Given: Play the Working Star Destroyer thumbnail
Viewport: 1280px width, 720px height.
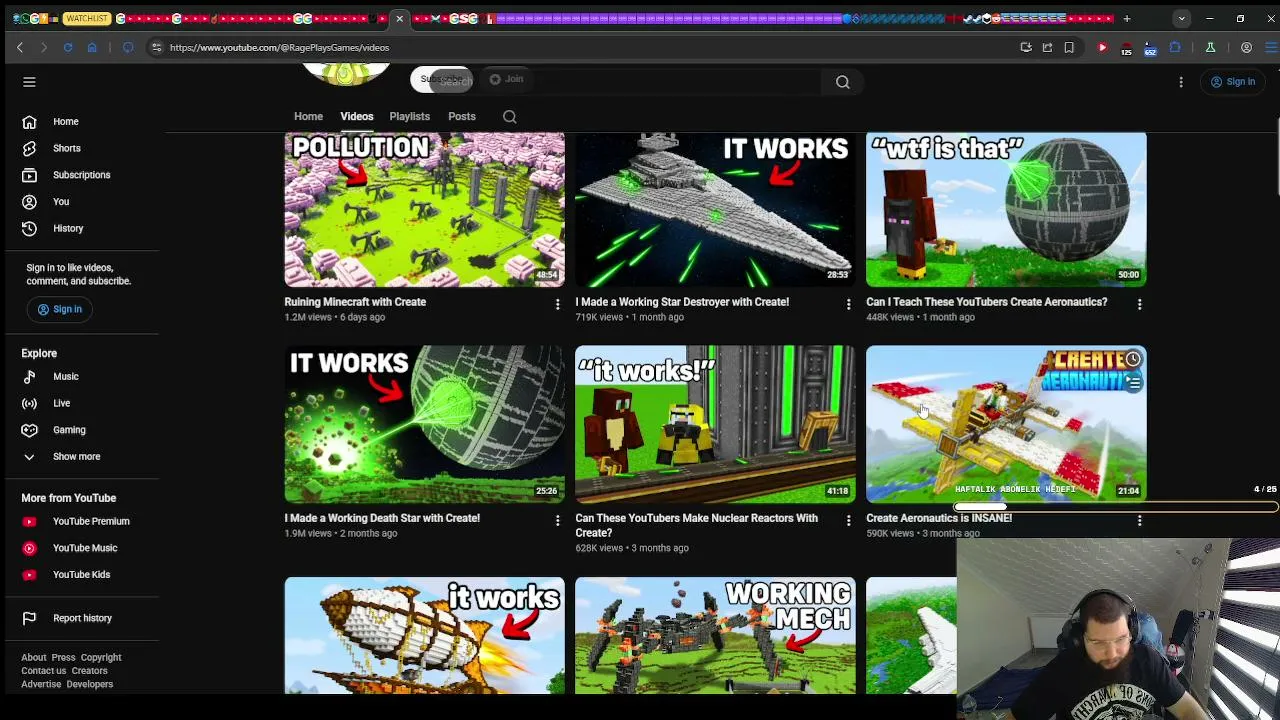Looking at the screenshot, I should [x=715, y=209].
